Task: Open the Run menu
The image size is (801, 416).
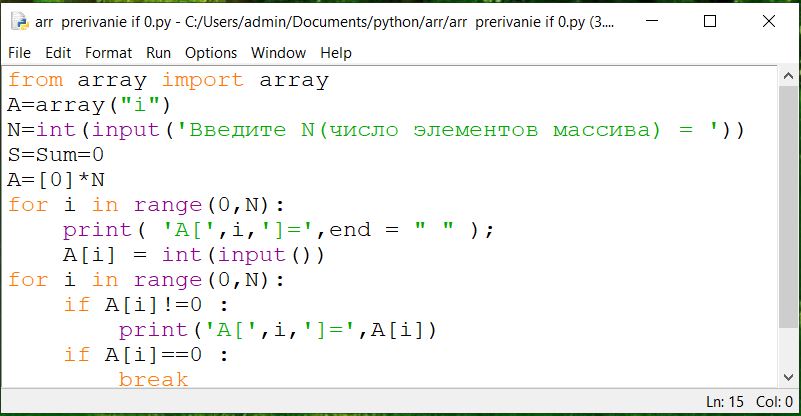Action: point(158,53)
